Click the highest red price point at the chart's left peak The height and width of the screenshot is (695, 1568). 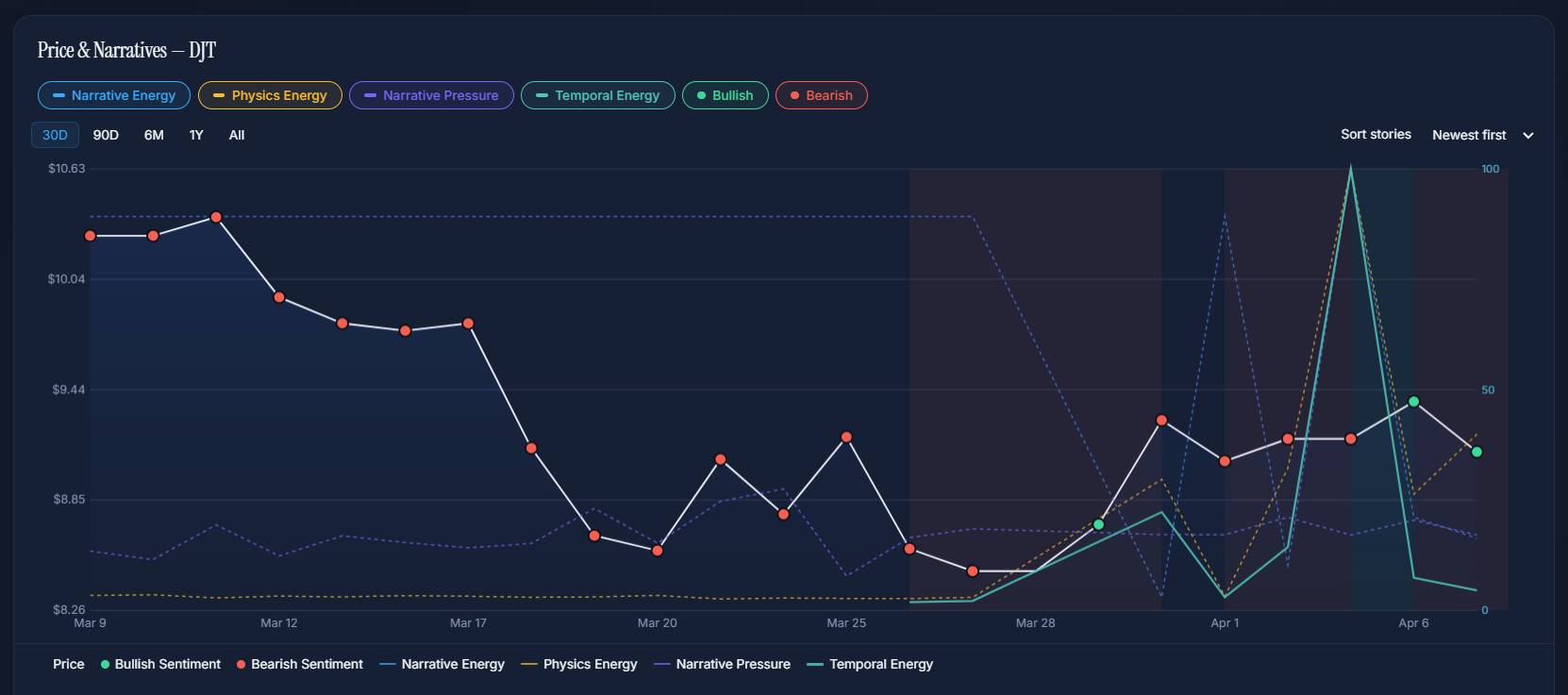216,217
